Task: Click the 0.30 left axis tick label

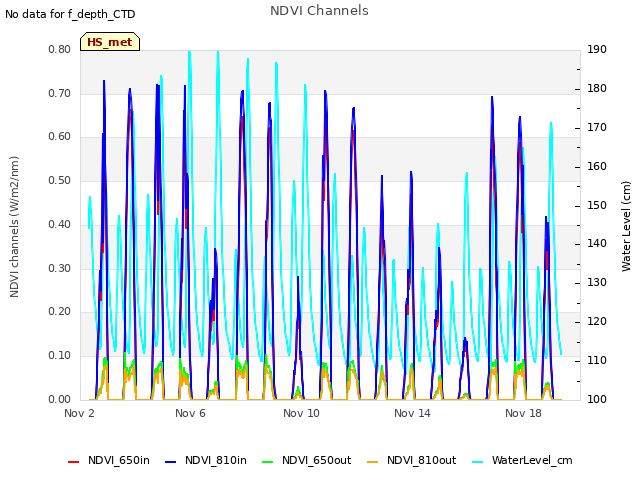Action: (60, 269)
